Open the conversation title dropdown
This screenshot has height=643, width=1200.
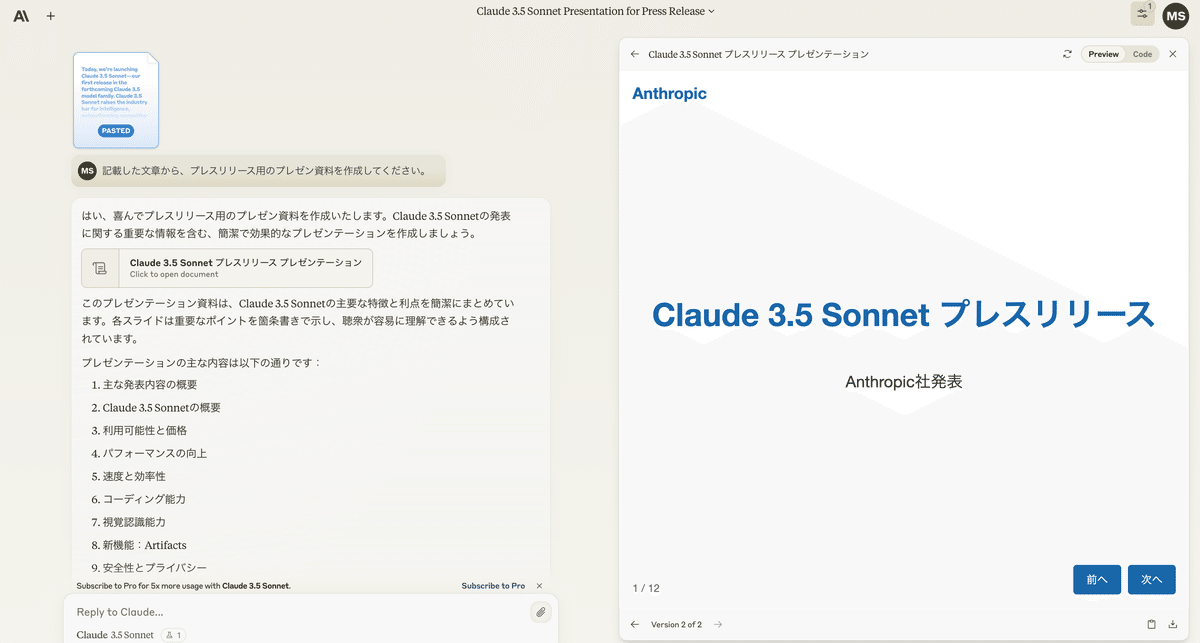596,11
